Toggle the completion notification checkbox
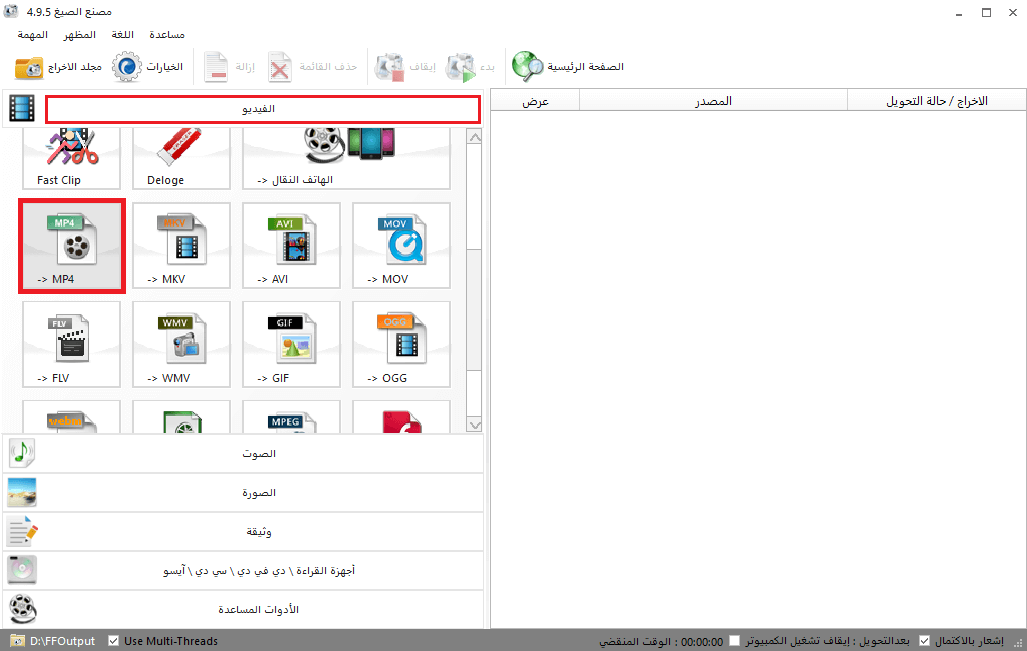This screenshot has height=651, width=1027. [x=924, y=641]
